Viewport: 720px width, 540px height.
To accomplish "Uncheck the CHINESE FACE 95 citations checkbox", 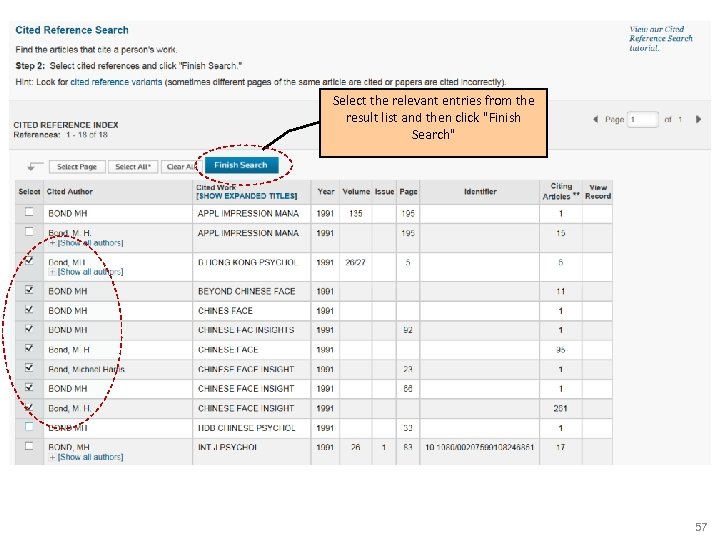I will click(x=29, y=348).
